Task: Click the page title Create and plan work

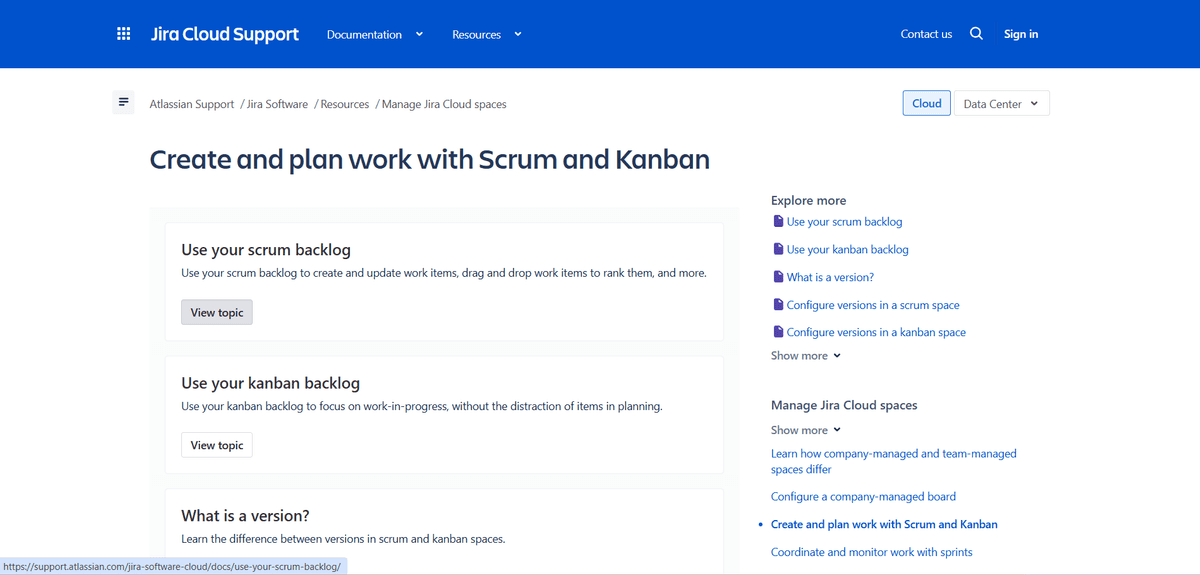Action: tap(430, 159)
